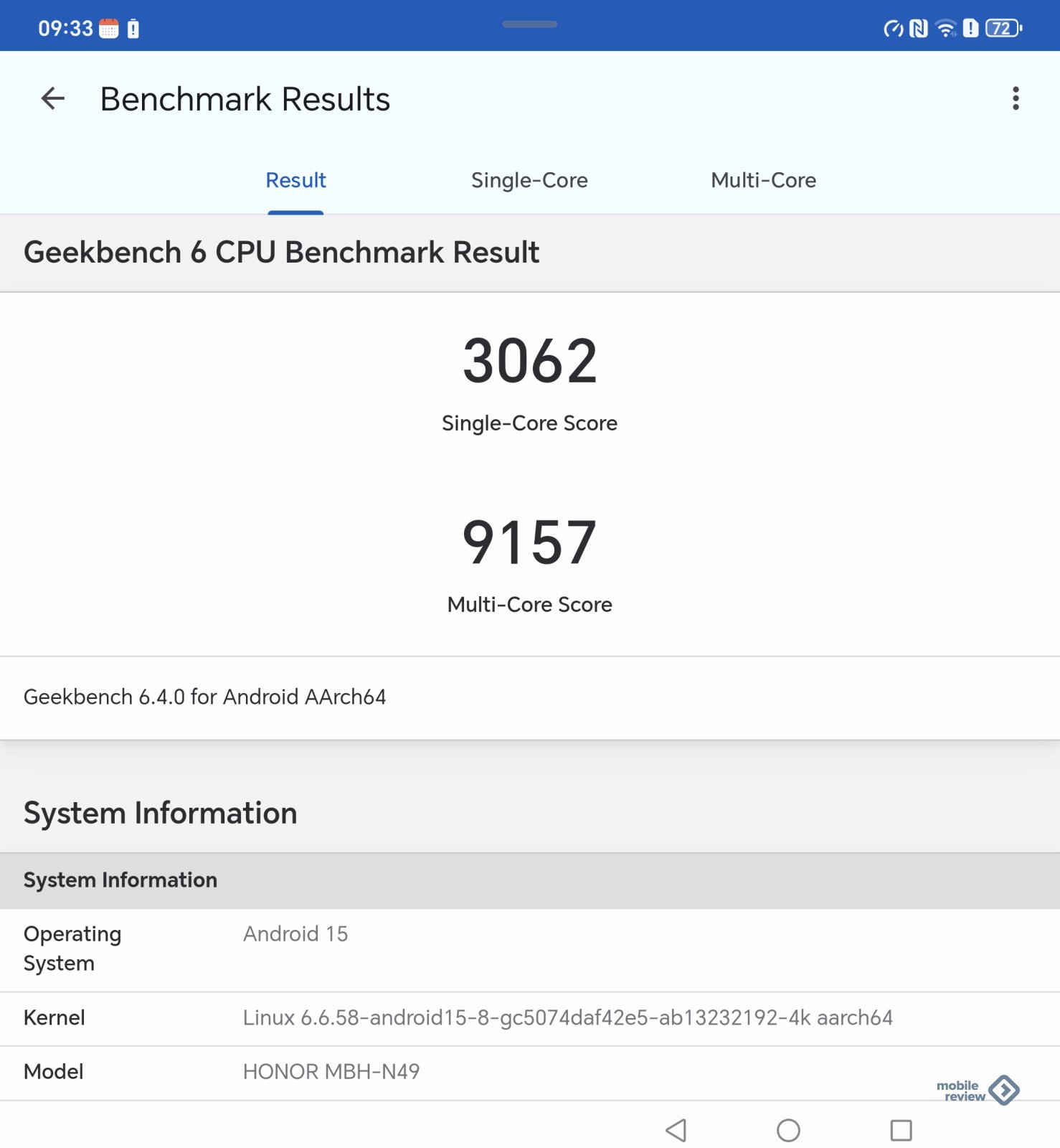Tap the Wi-Fi status icon
The height and width of the screenshot is (1148, 1060).
coord(946,29)
